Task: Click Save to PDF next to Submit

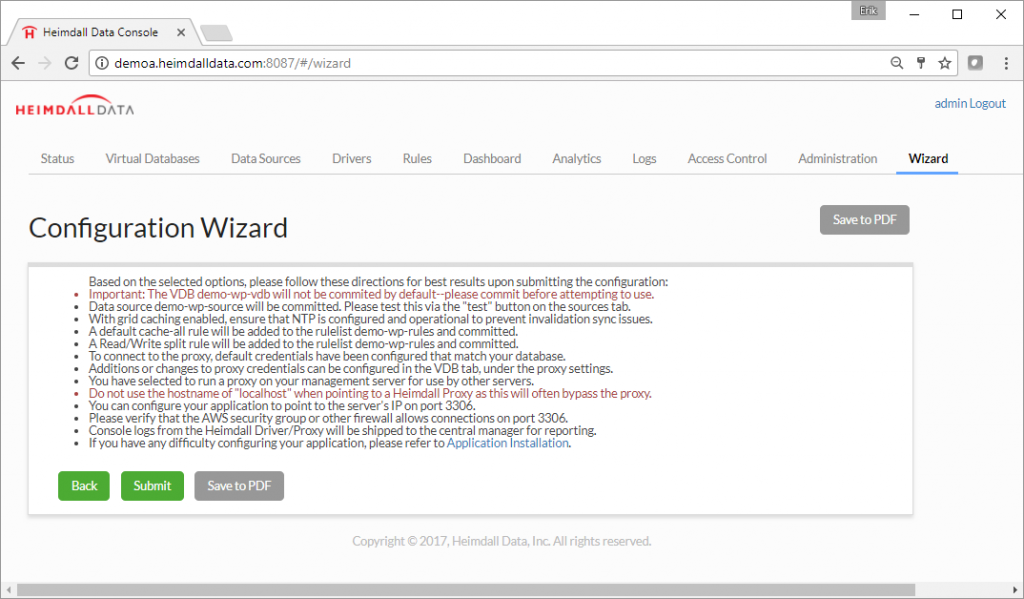Action: pos(239,486)
